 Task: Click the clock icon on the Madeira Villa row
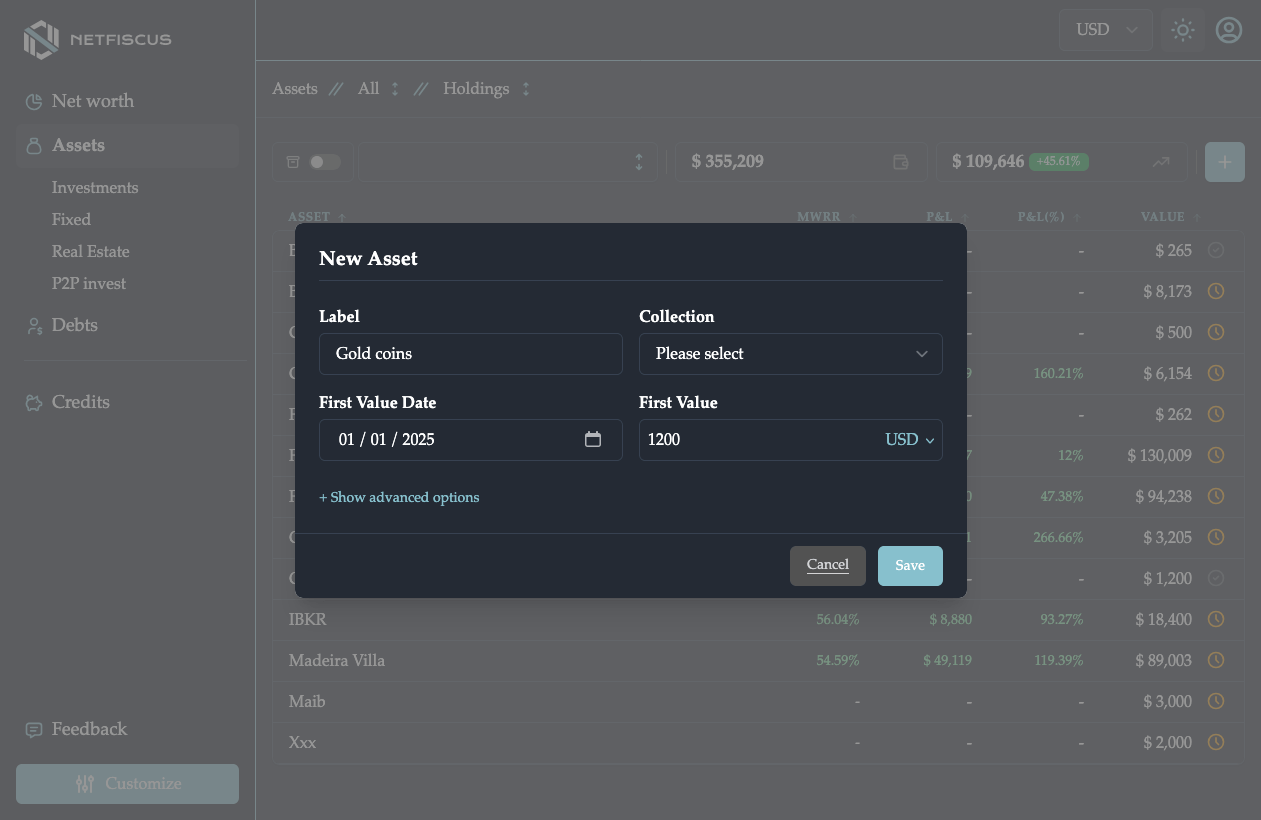(1216, 660)
